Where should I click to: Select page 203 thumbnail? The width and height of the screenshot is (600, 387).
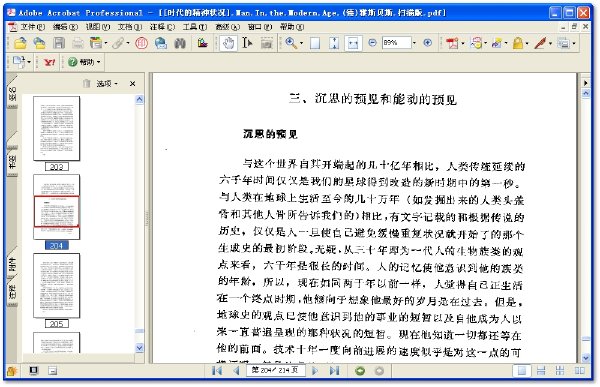tap(57, 128)
